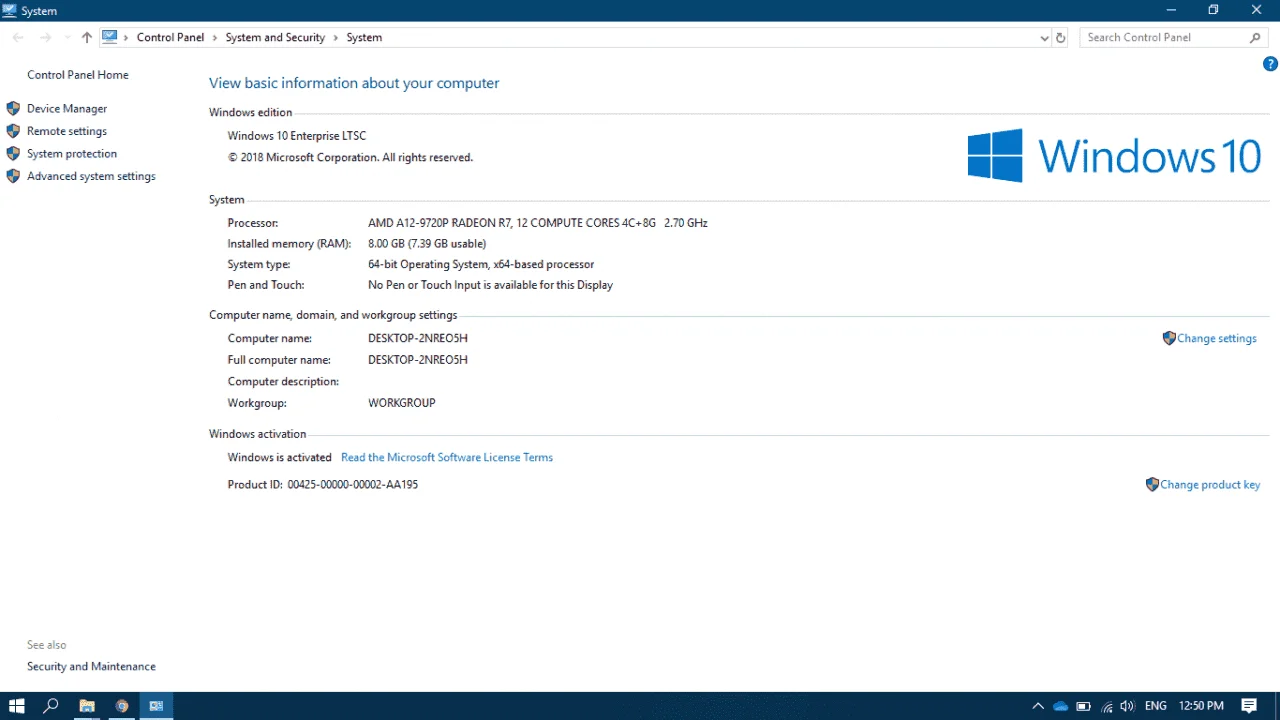This screenshot has width=1280, height=720.
Task: Click the shield icon beside Advanced system settings
Action: pyautogui.click(x=13, y=176)
